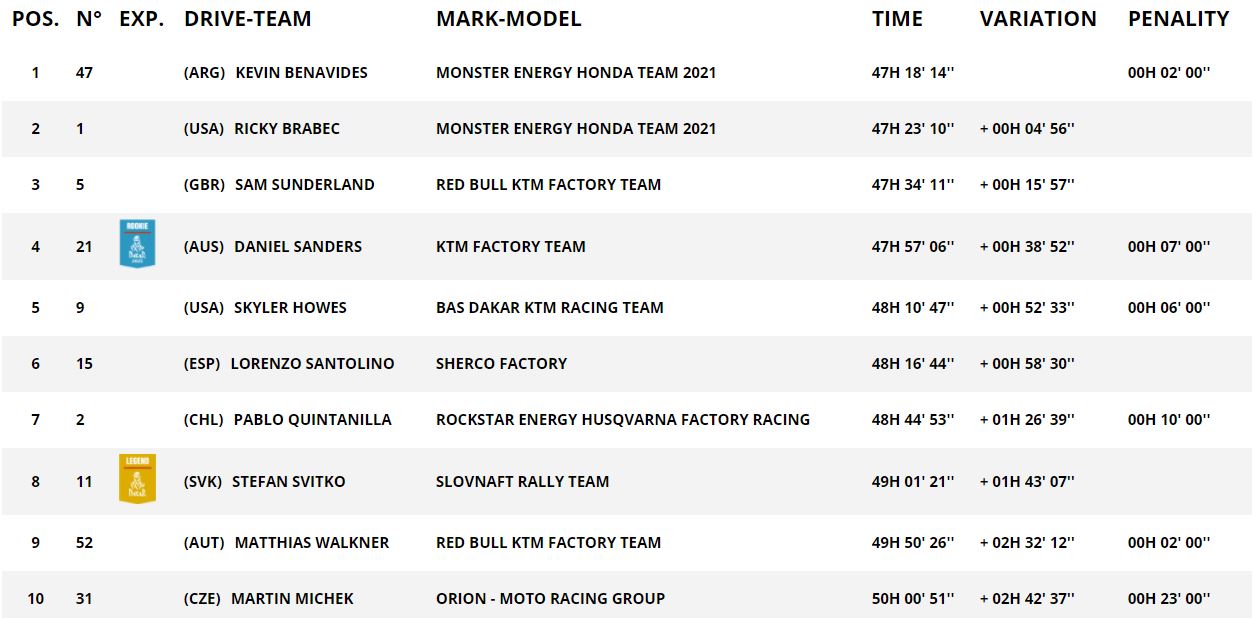Click Matthias Walkner rider name
Viewport: 1253px width, 618px height.
point(312,543)
